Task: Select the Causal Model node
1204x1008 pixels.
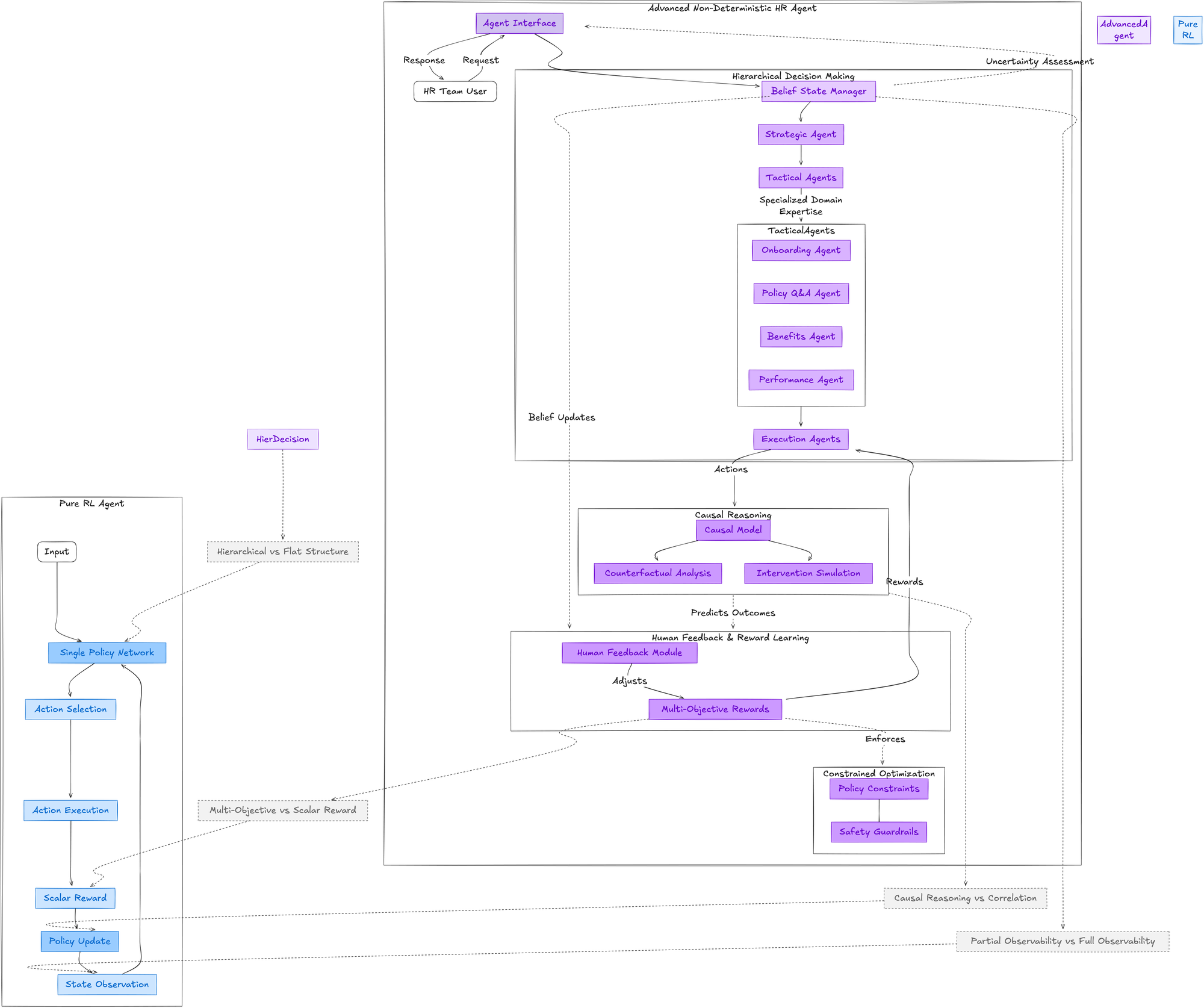Action: point(733,530)
